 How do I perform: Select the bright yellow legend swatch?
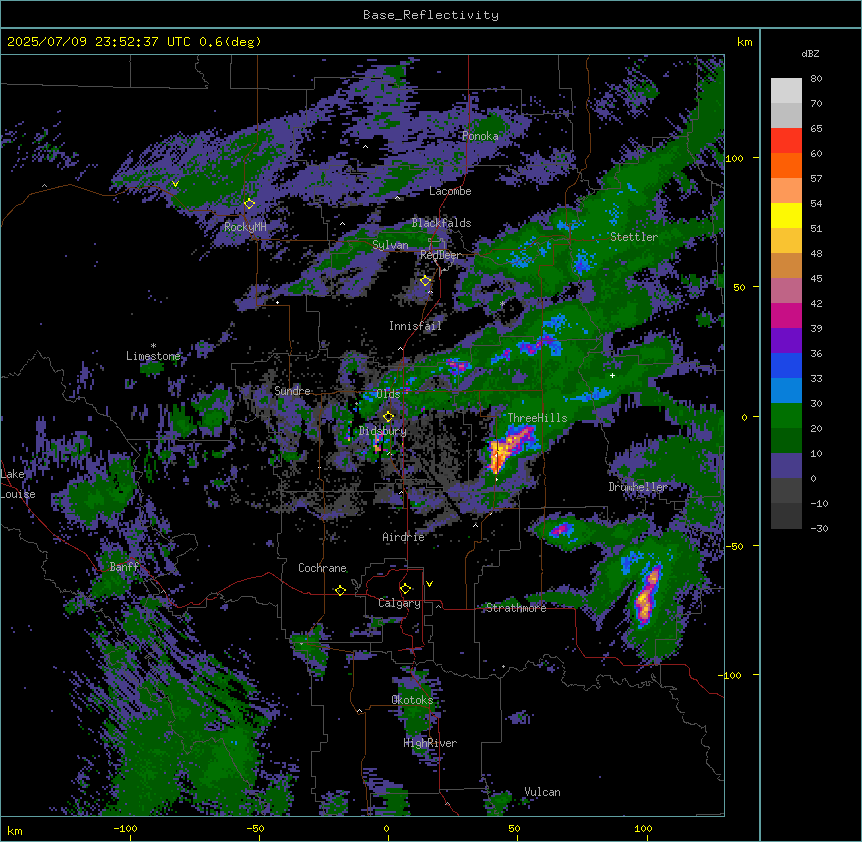786,215
